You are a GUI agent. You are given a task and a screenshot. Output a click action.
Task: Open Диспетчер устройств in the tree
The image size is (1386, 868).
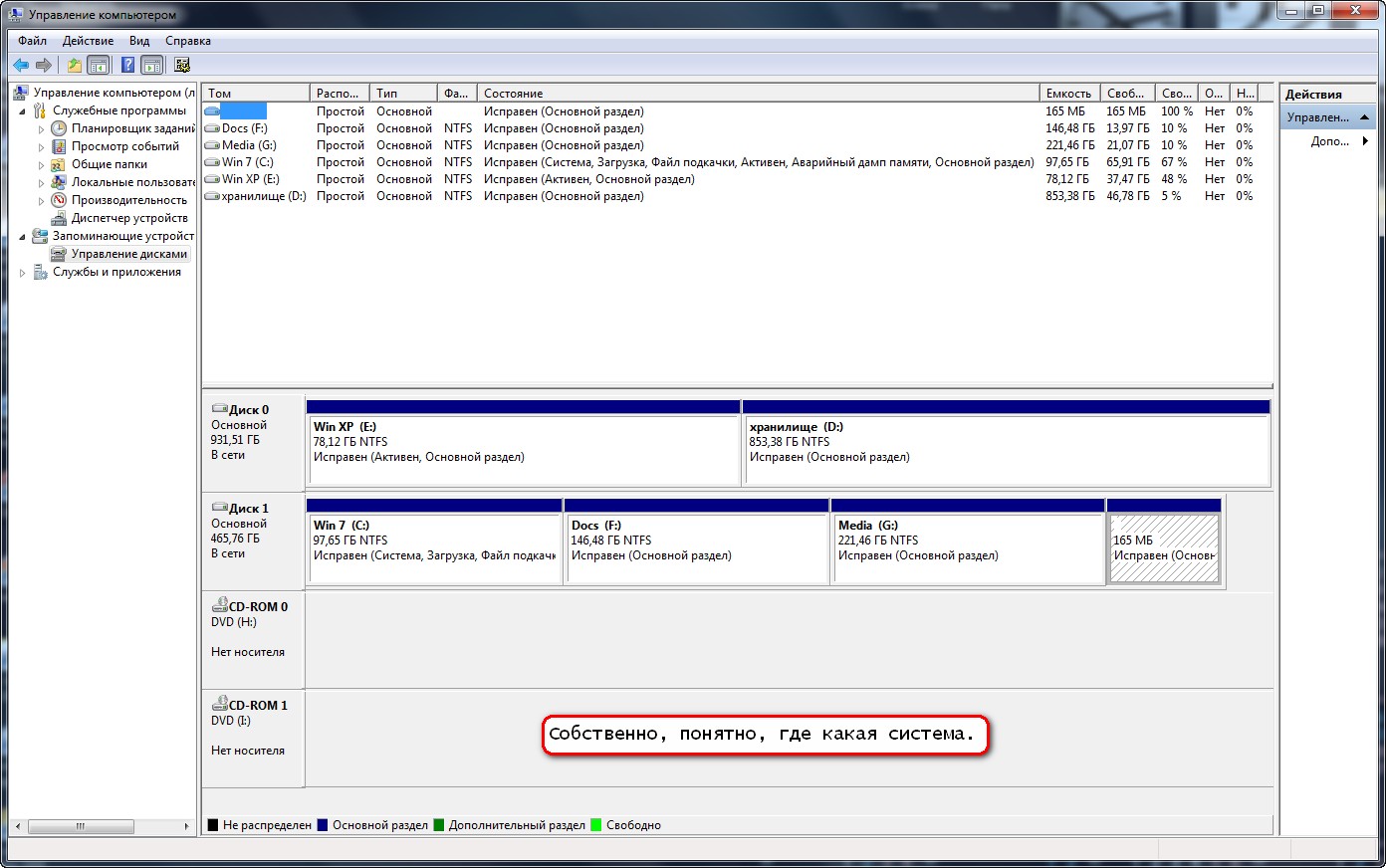(x=128, y=218)
